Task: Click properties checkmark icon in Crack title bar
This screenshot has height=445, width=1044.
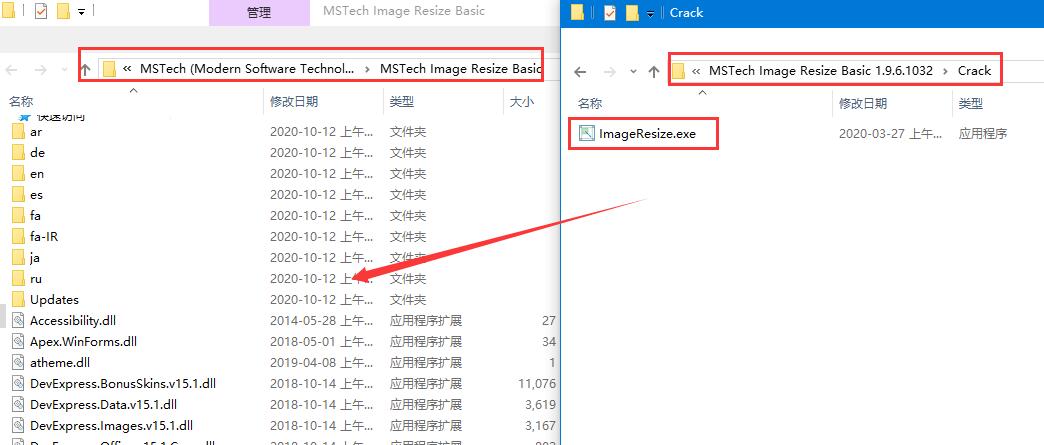Action: [610, 13]
